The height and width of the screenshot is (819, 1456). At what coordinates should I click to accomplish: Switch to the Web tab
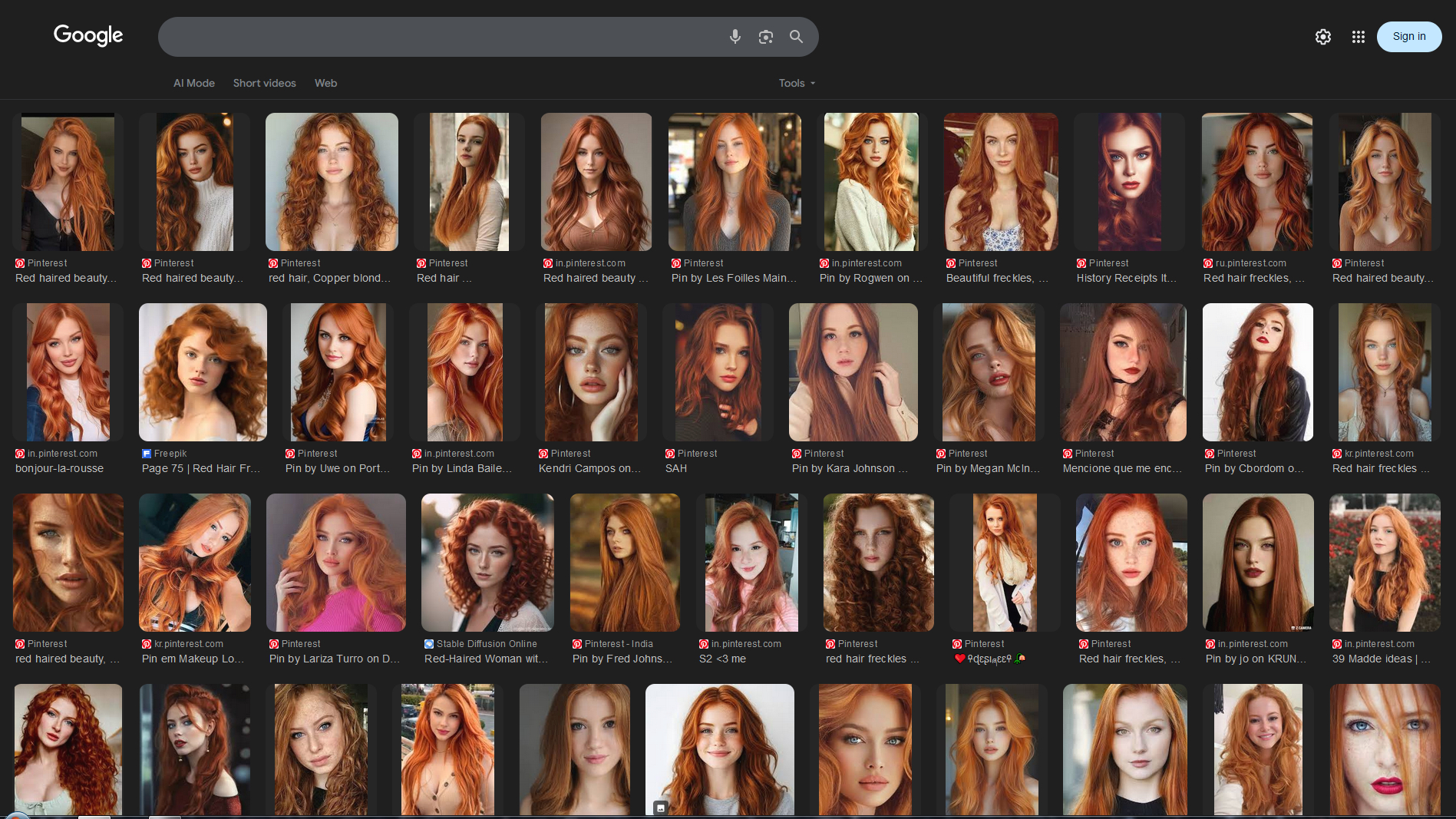(x=325, y=83)
